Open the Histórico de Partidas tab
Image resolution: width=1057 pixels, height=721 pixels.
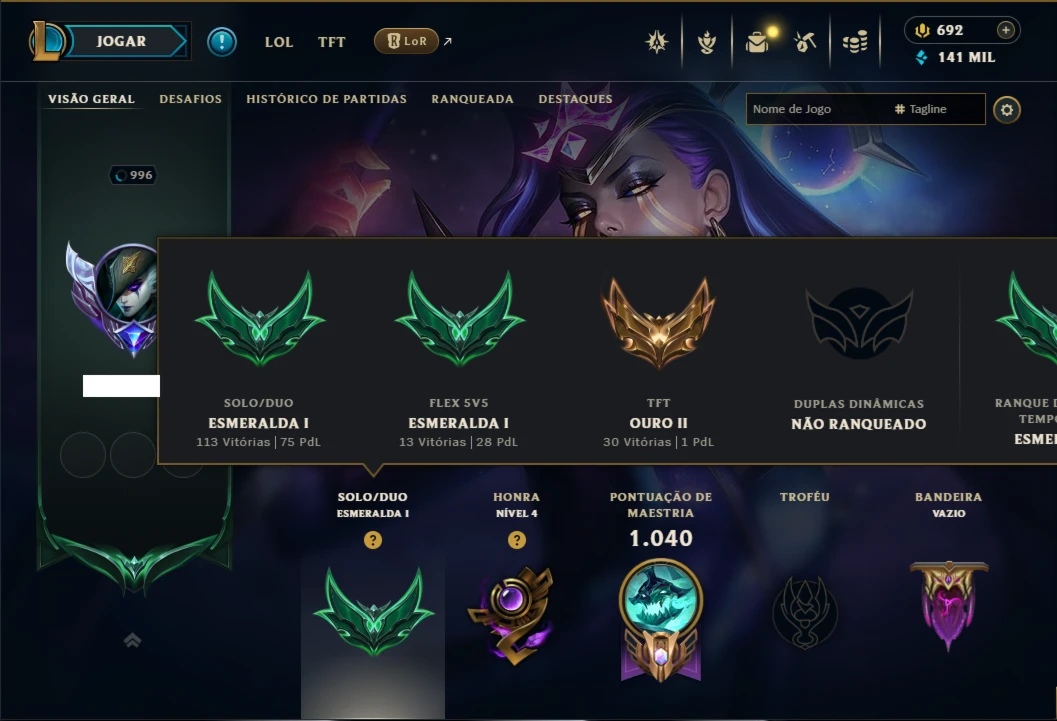[x=326, y=99]
